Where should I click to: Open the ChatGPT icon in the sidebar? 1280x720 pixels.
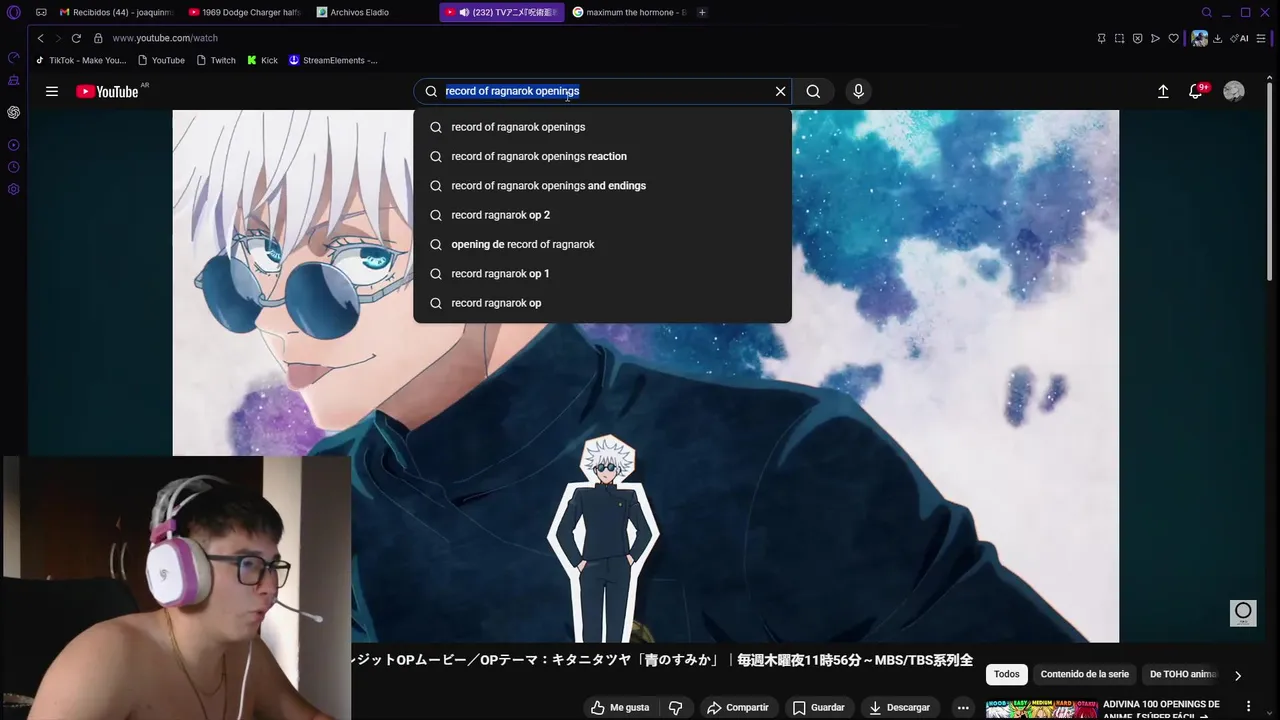point(14,112)
